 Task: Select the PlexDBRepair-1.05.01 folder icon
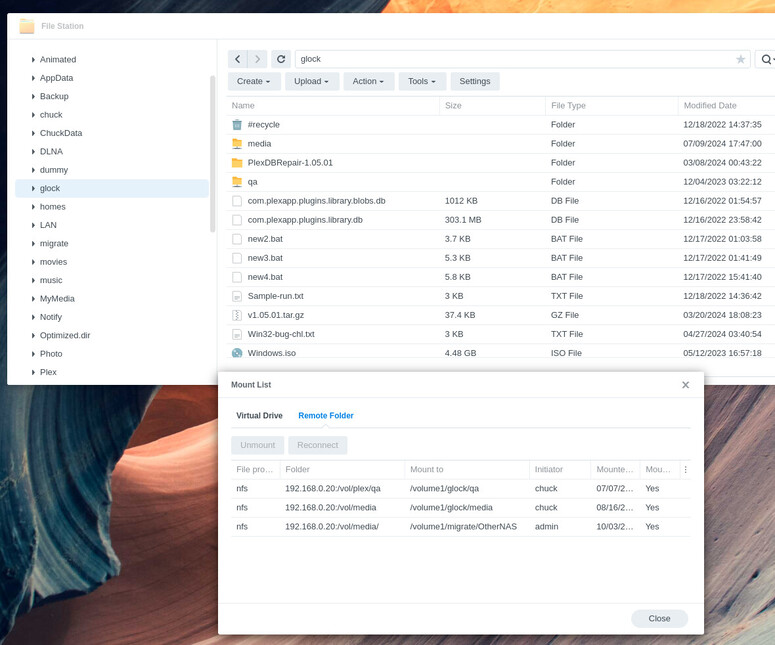[x=237, y=163]
